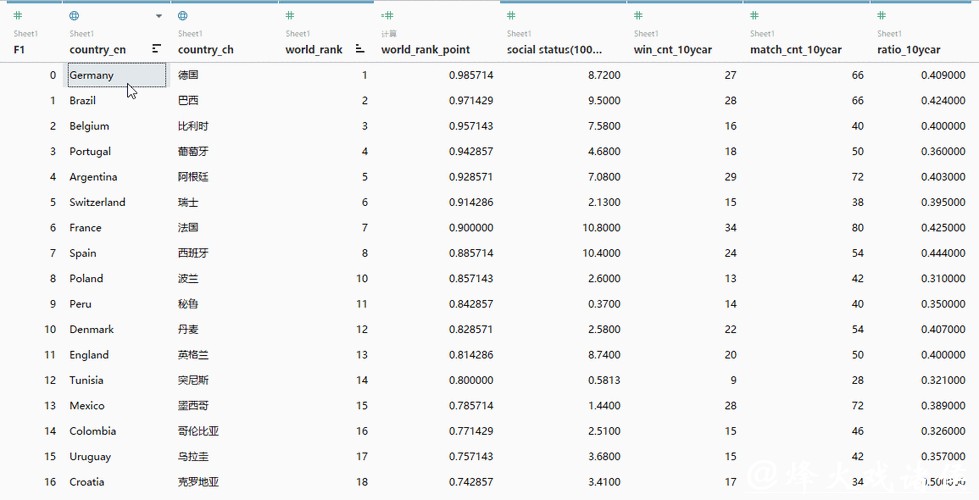979x500 pixels.
Task: Select the world_rank_point column header
Action: [x=425, y=49]
